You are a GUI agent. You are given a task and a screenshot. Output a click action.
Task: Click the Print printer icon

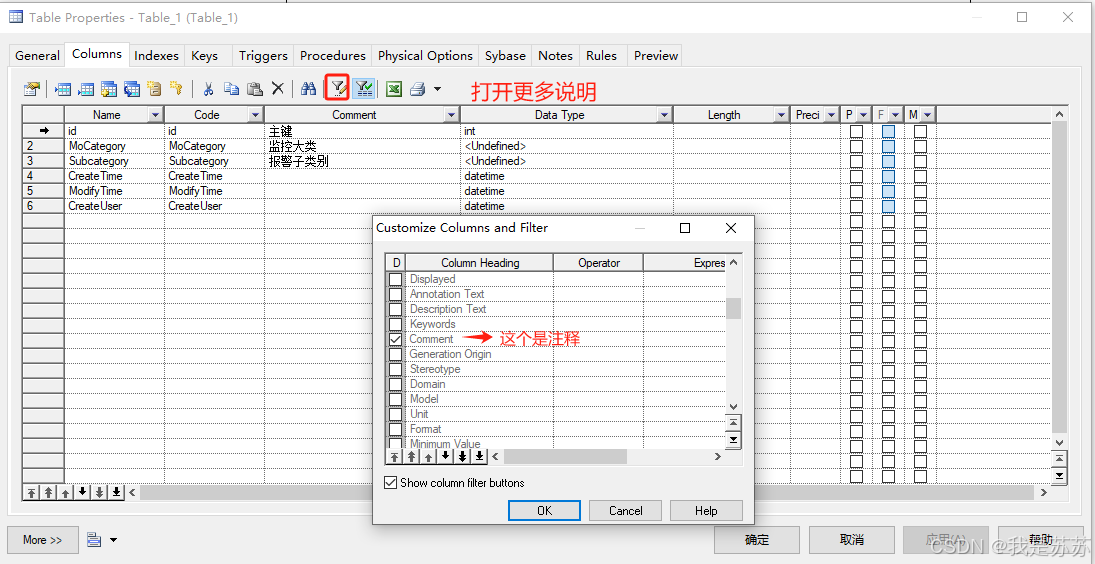418,89
